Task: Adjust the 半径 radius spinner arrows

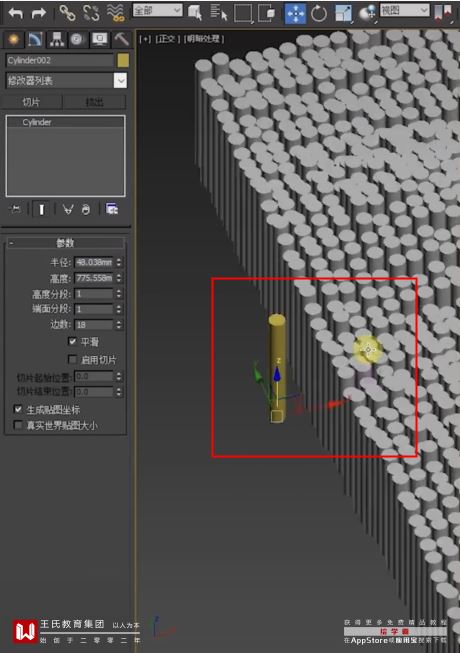Action: click(x=119, y=262)
